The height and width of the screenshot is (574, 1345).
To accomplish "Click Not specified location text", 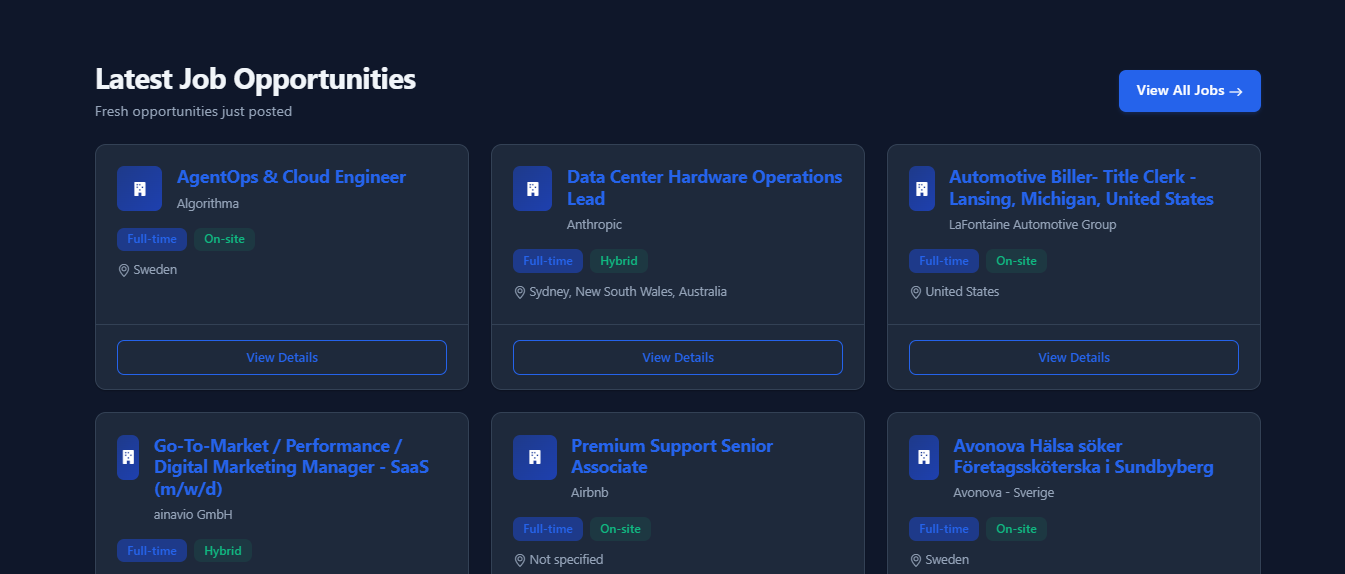I will pyautogui.click(x=566, y=560).
